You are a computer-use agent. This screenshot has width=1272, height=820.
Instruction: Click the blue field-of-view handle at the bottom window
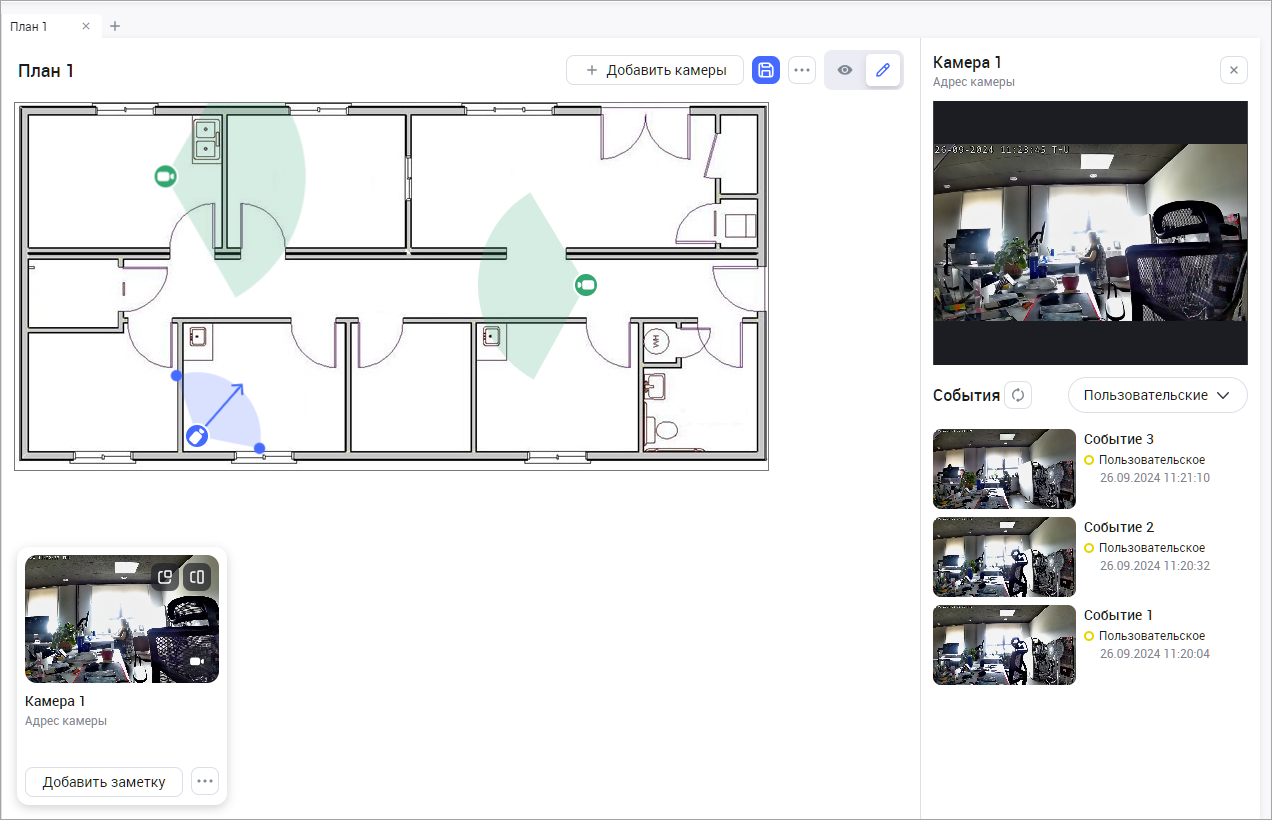[x=259, y=448]
